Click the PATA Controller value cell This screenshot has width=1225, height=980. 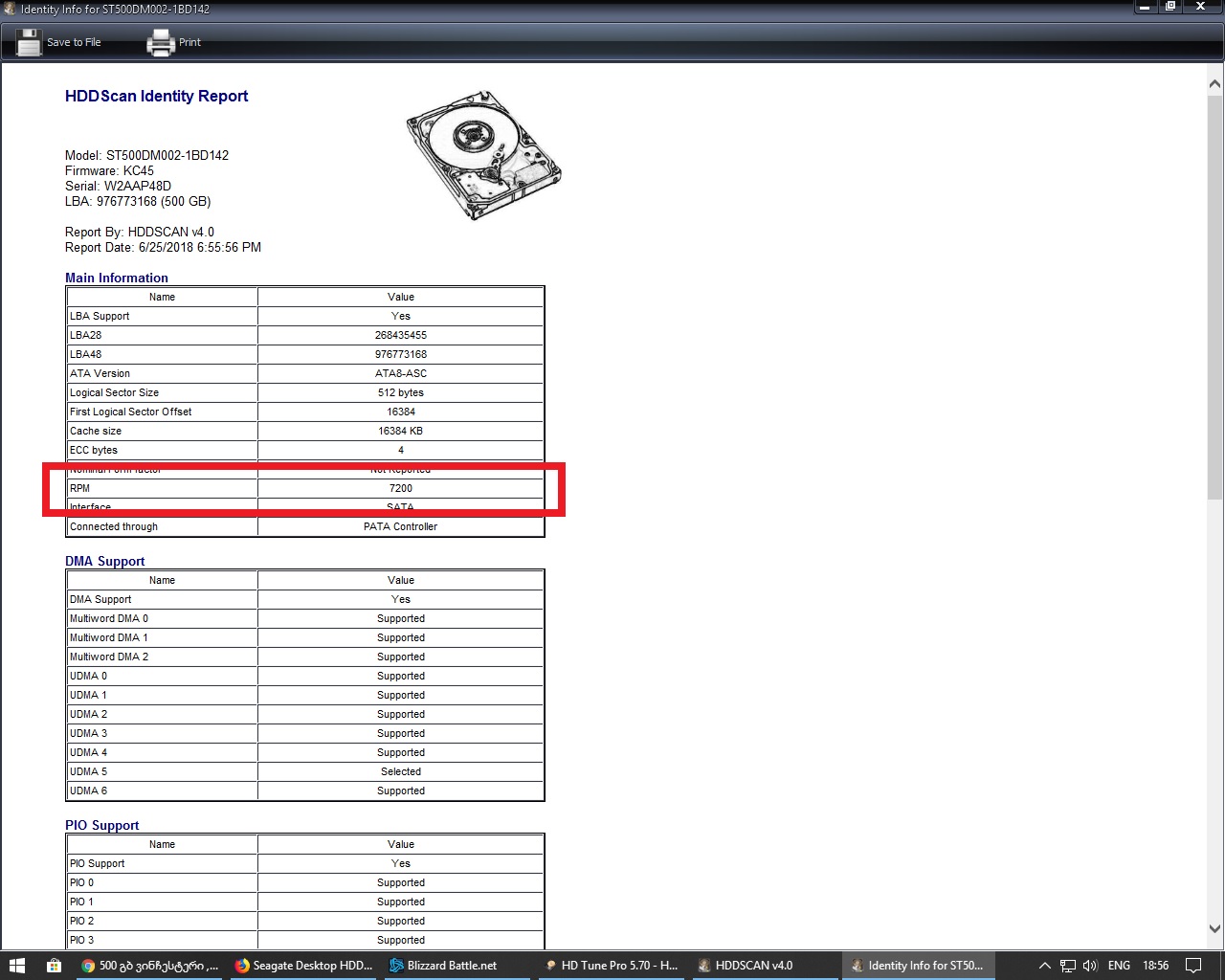[401, 526]
